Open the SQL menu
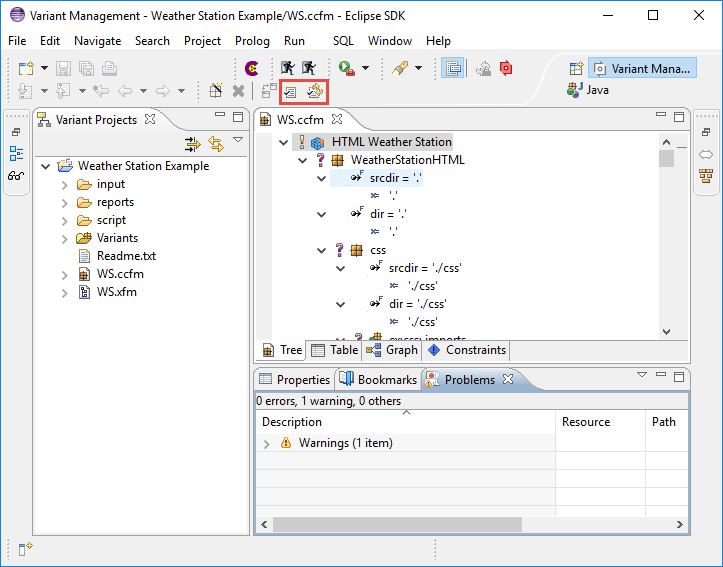Image resolution: width=723 pixels, height=567 pixels. click(x=343, y=41)
